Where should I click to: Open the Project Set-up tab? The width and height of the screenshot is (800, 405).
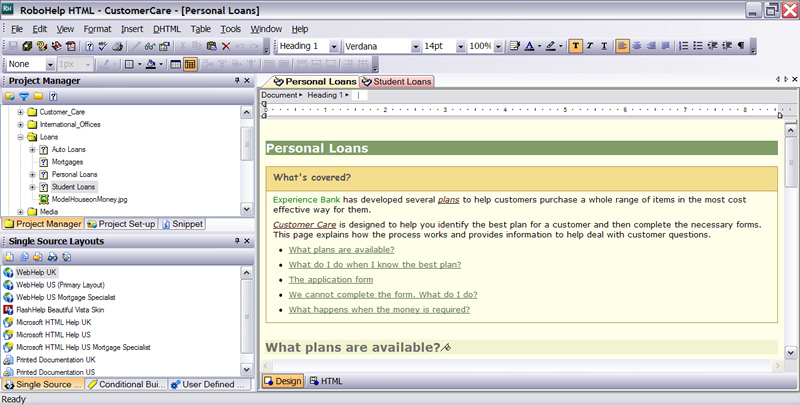(121, 224)
